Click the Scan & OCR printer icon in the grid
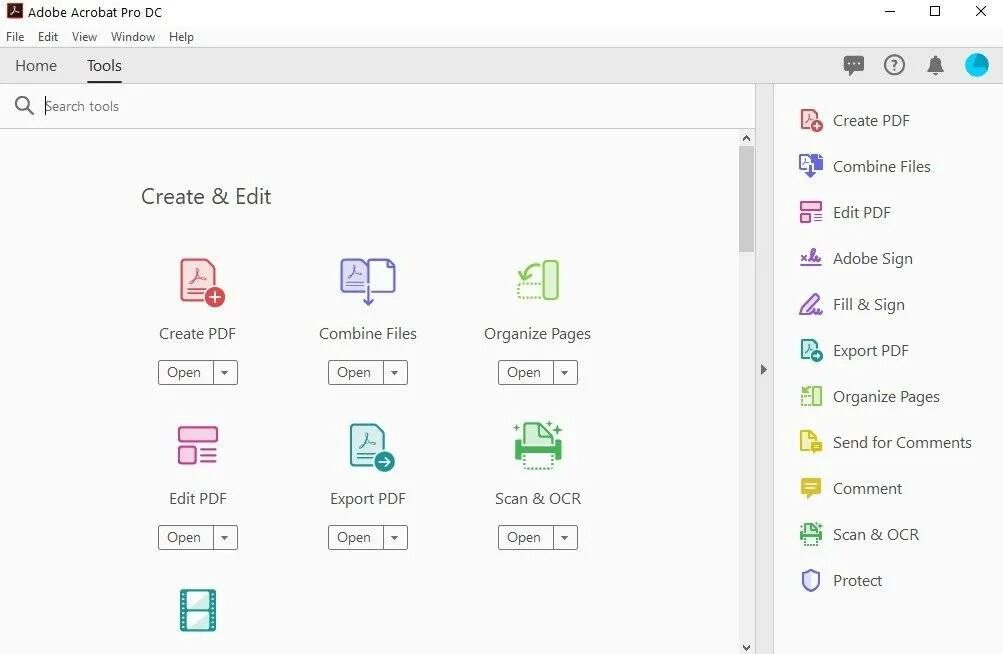 tap(538, 445)
